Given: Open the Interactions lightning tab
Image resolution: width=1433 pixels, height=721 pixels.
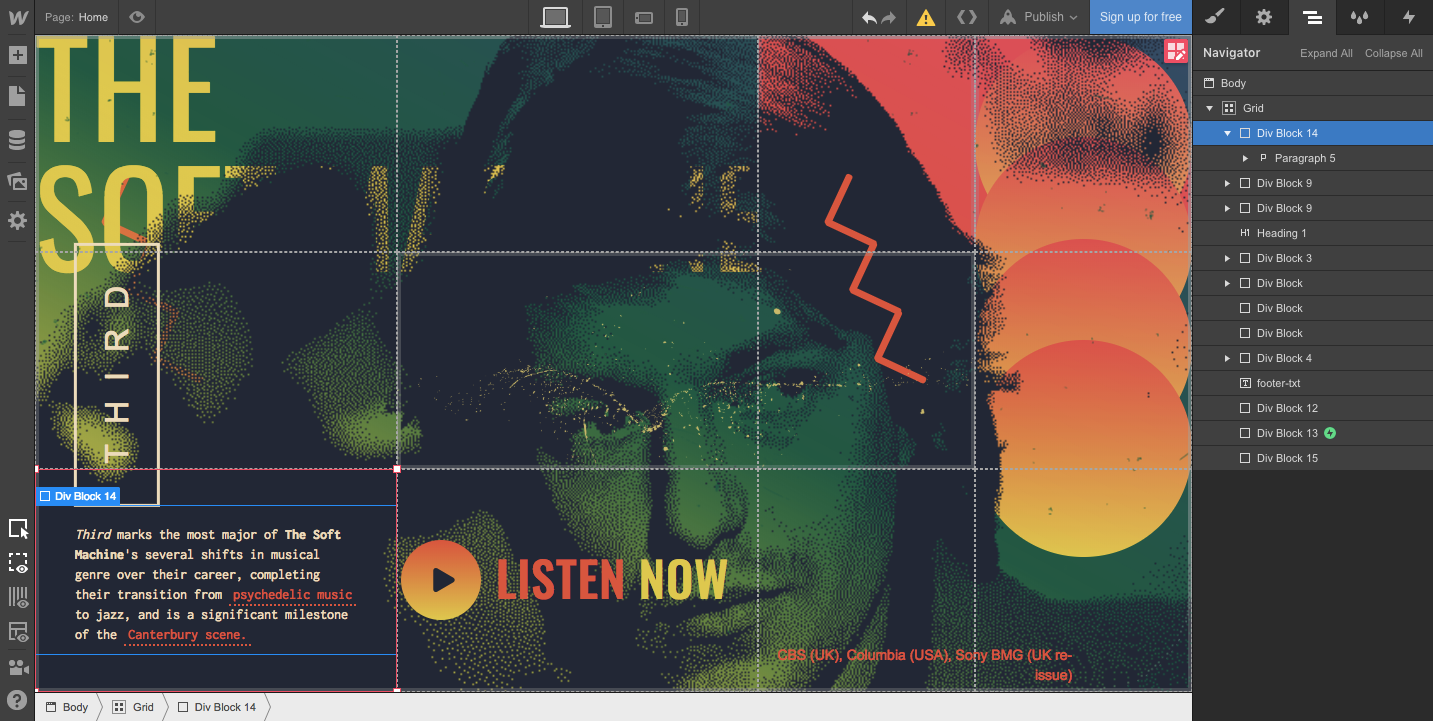Looking at the screenshot, I should [1409, 17].
